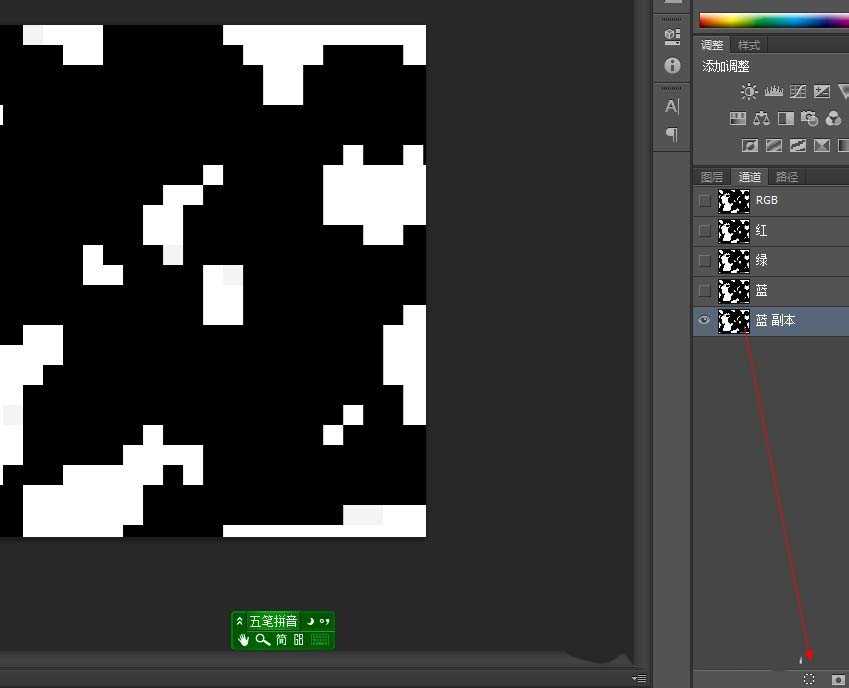849x688 pixels.
Task: Click Load channel as selection icon
Action: pos(809,679)
